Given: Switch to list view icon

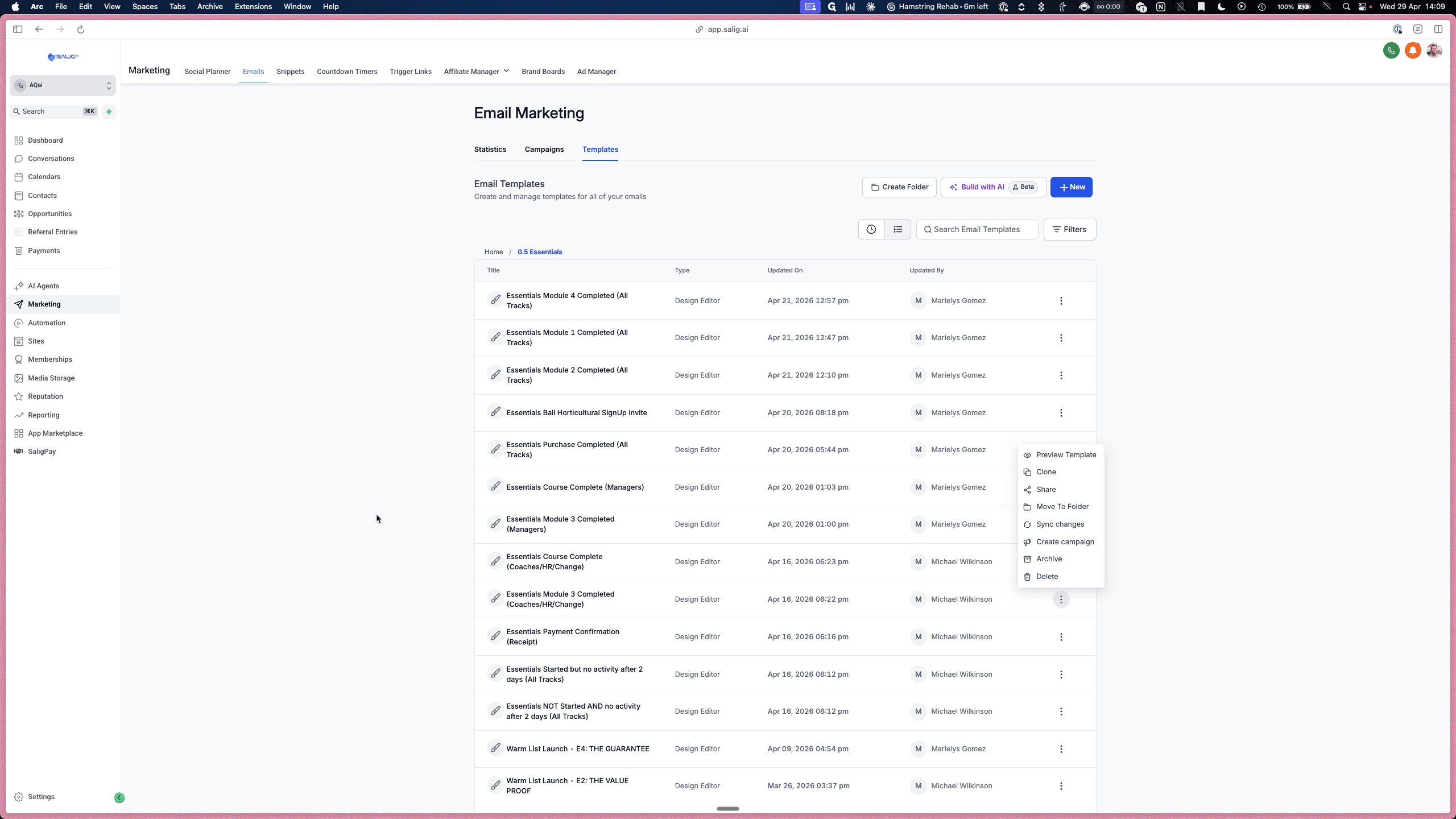Looking at the screenshot, I should click(x=897, y=229).
